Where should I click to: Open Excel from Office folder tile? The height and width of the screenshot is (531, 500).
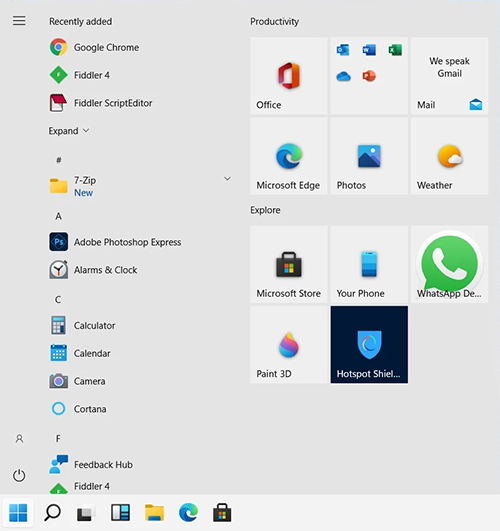(x=395, y=50)
